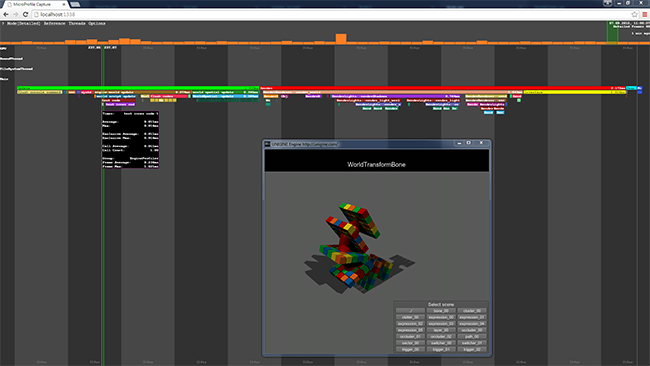Click the browser back arrow
650x366 pixels.
(6, 15)
